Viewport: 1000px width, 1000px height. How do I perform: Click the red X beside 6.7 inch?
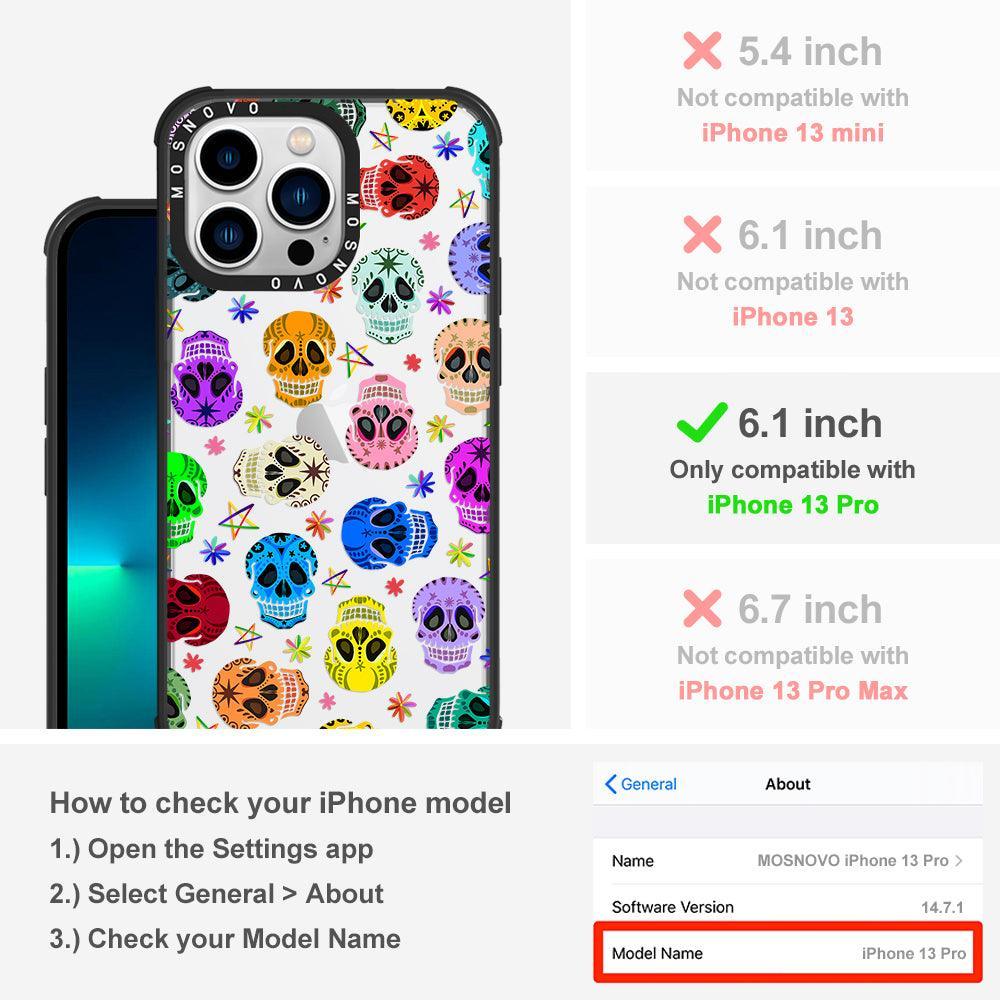[702, 608]
